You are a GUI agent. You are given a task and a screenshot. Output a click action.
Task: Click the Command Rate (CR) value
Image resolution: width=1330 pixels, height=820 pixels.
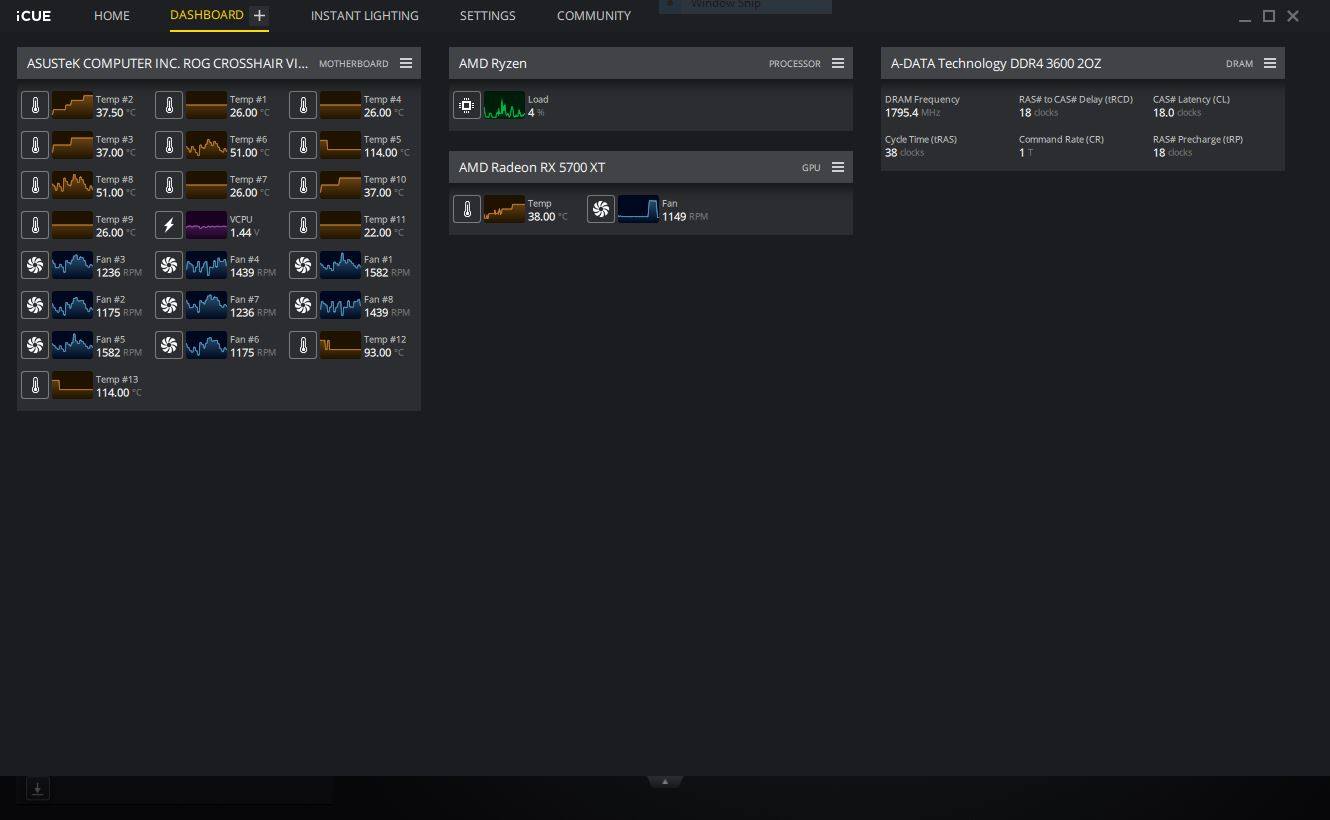coord(1026,153)
